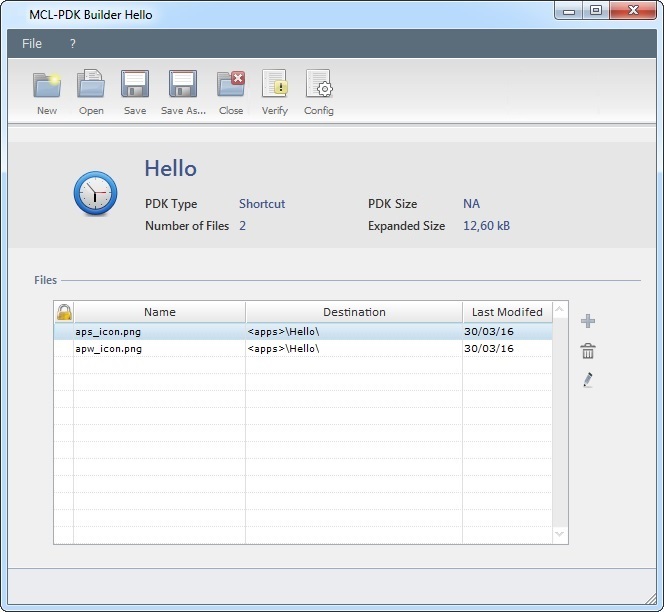Click the Save As toolbar icon
Image resolution: width=664 pixels, height=612 pixels.
tap(183, 85)
